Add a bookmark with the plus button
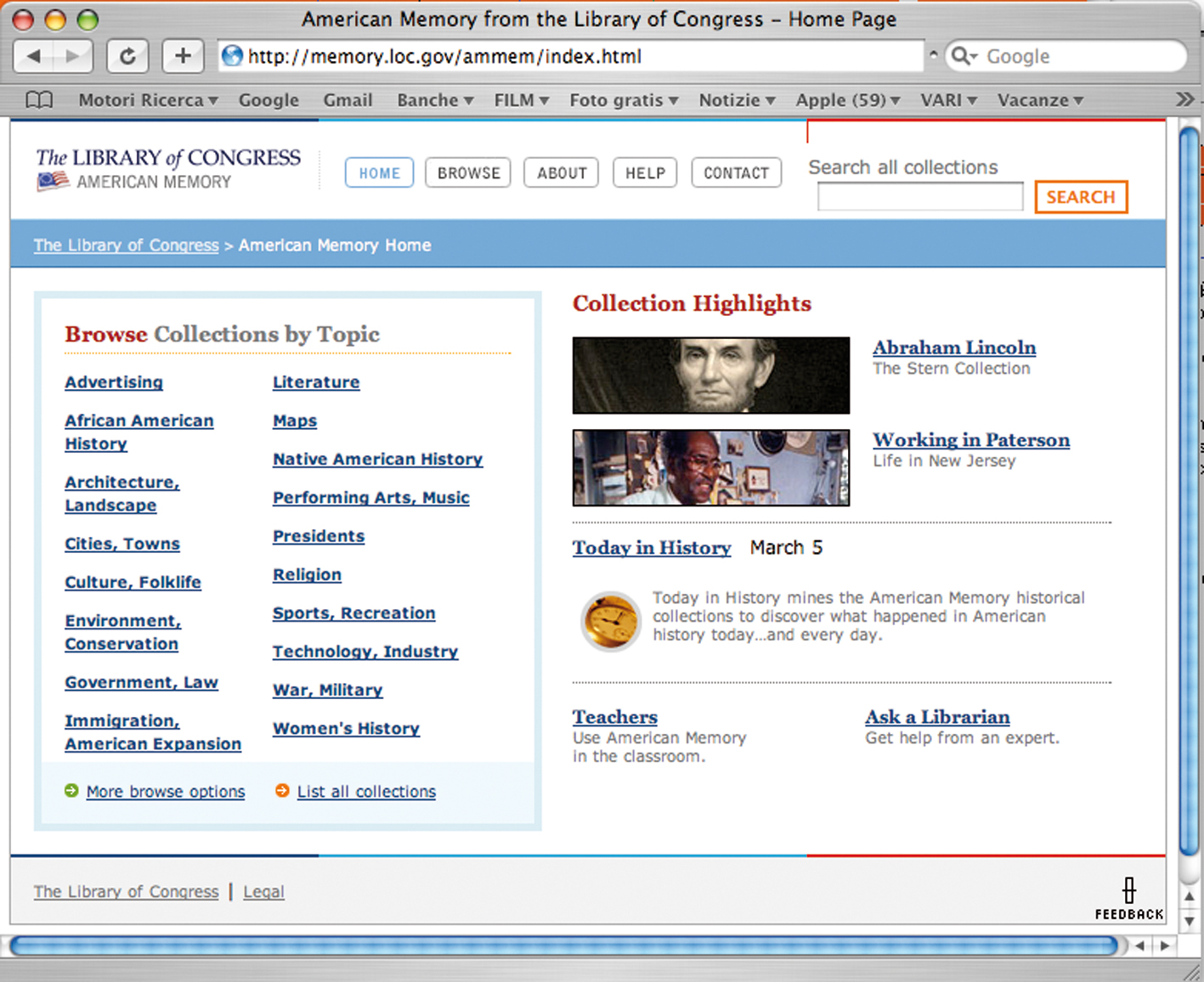This screenshot has height=982, width=1204. 183,56
